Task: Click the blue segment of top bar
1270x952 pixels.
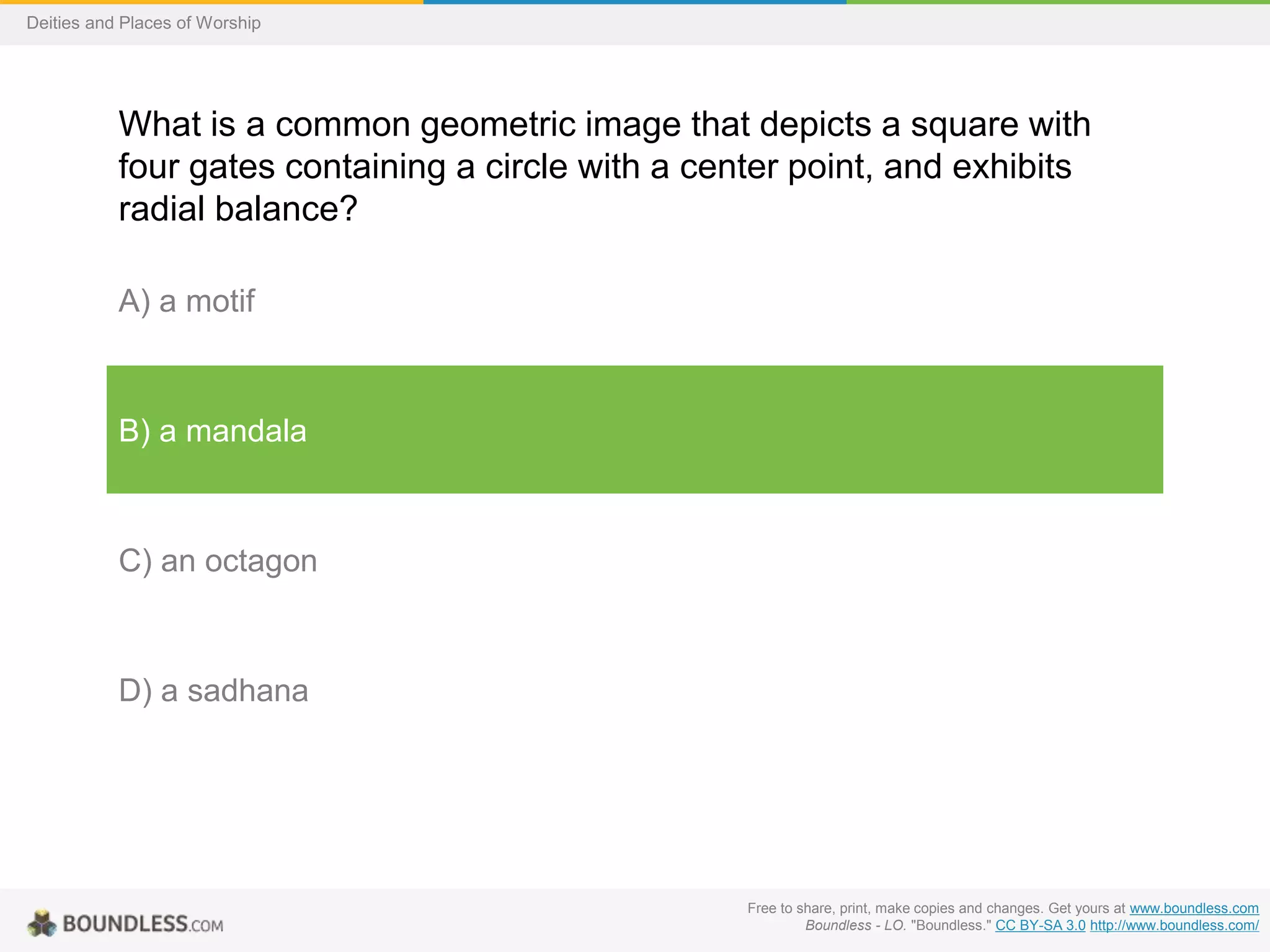Action: pyautogui.click(x=634, y=2)
